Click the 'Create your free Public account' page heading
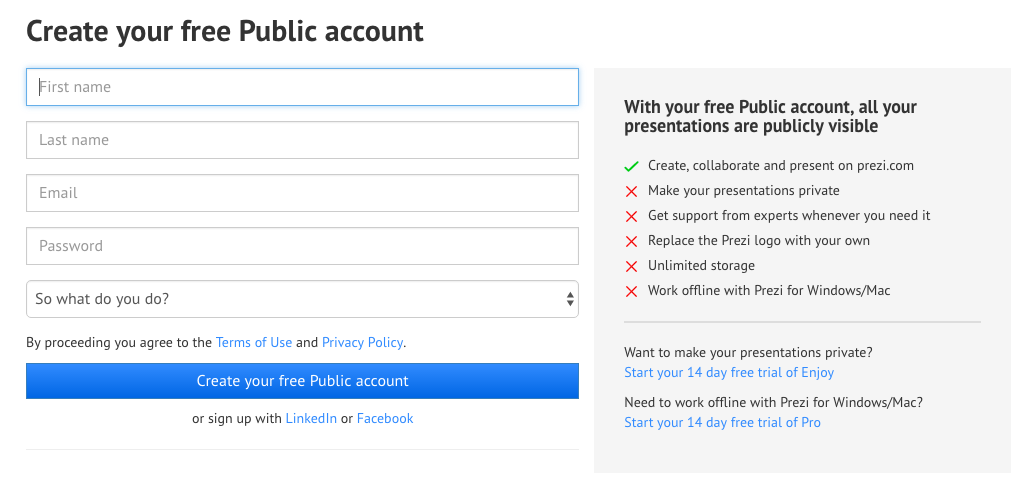 pos(225,31)
